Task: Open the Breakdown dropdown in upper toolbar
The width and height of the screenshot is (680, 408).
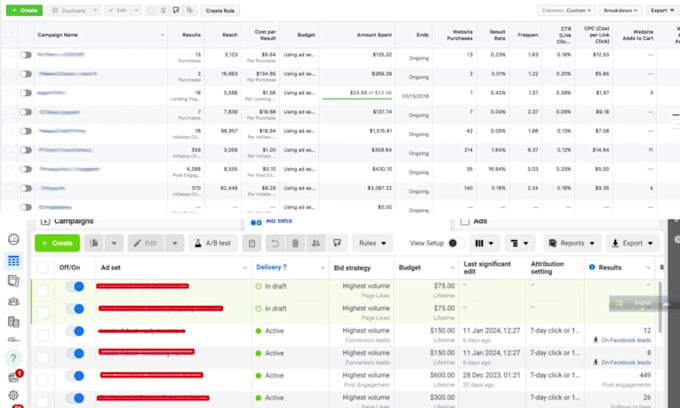Action: click(x=621, y=10)
